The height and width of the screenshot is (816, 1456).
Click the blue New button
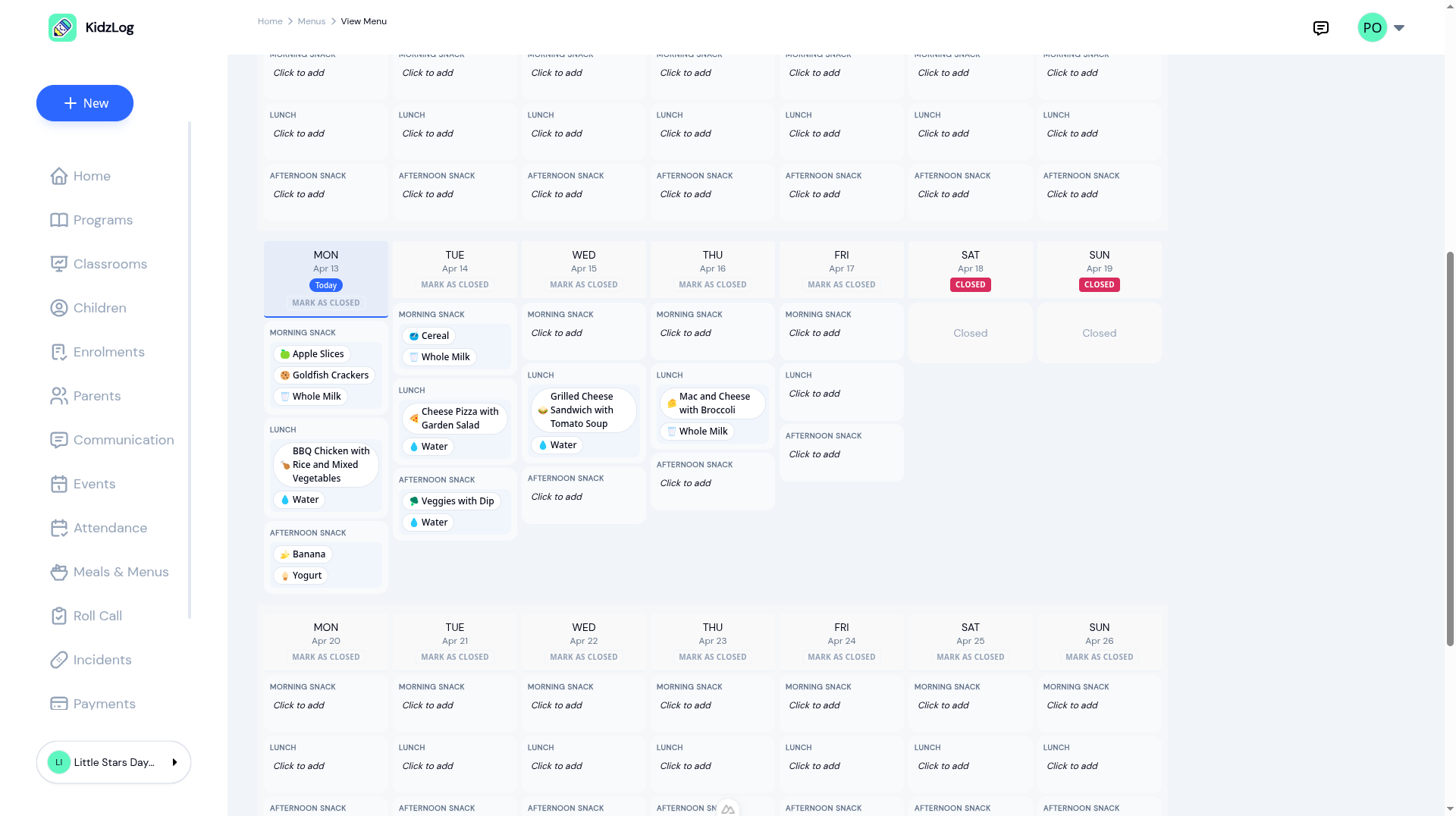[x=85, y=103]
